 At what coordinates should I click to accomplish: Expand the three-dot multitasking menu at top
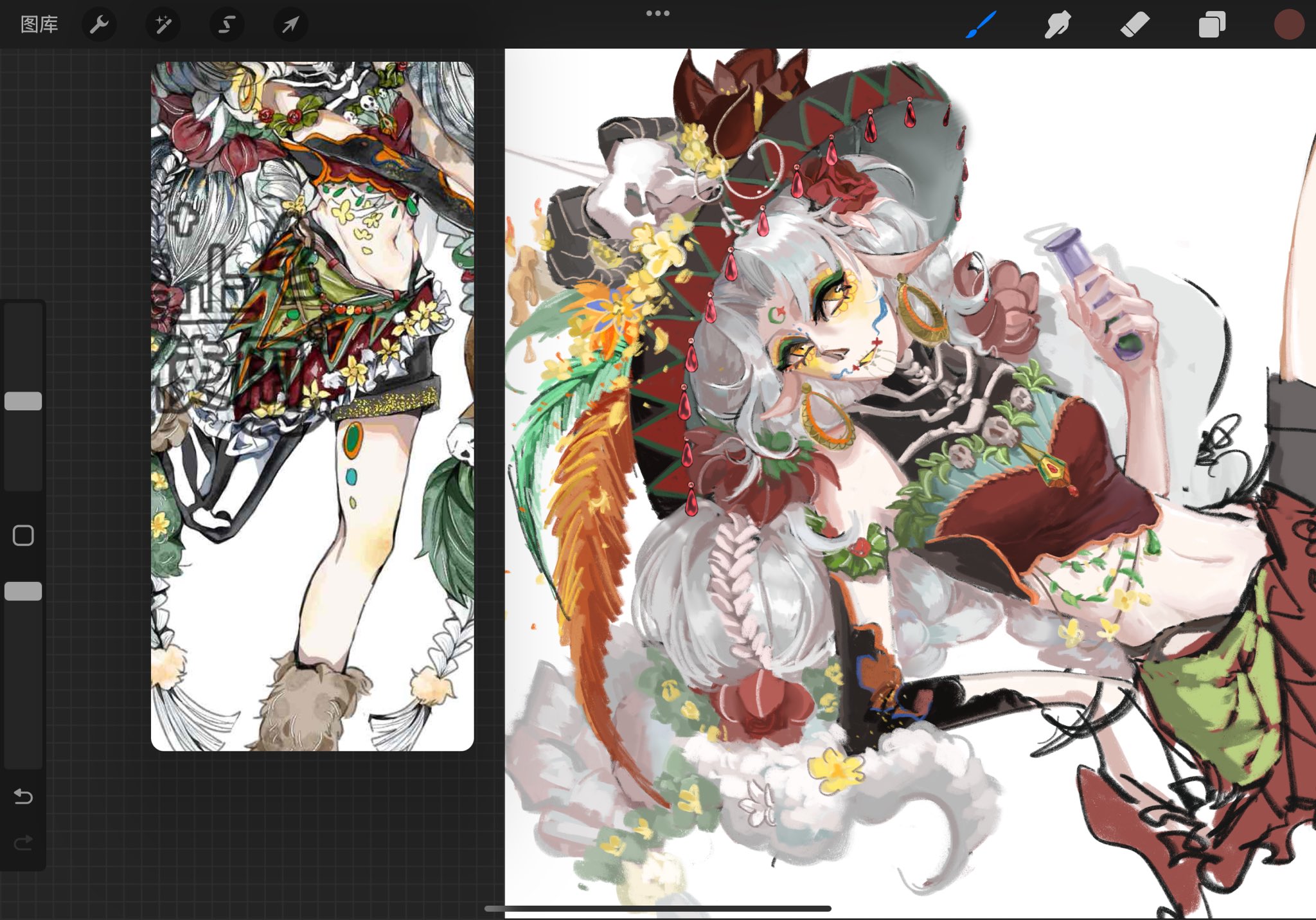657,13
